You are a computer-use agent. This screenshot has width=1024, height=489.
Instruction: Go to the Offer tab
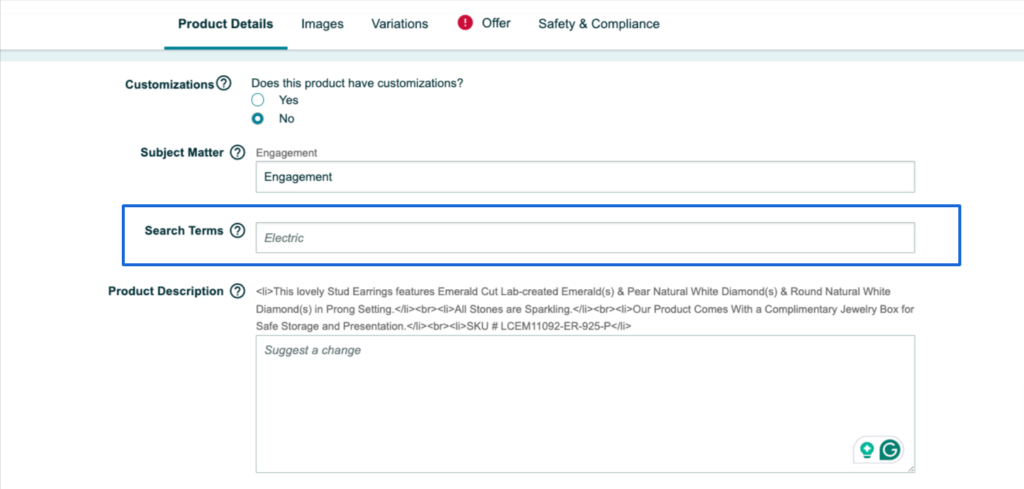(496, 24)
